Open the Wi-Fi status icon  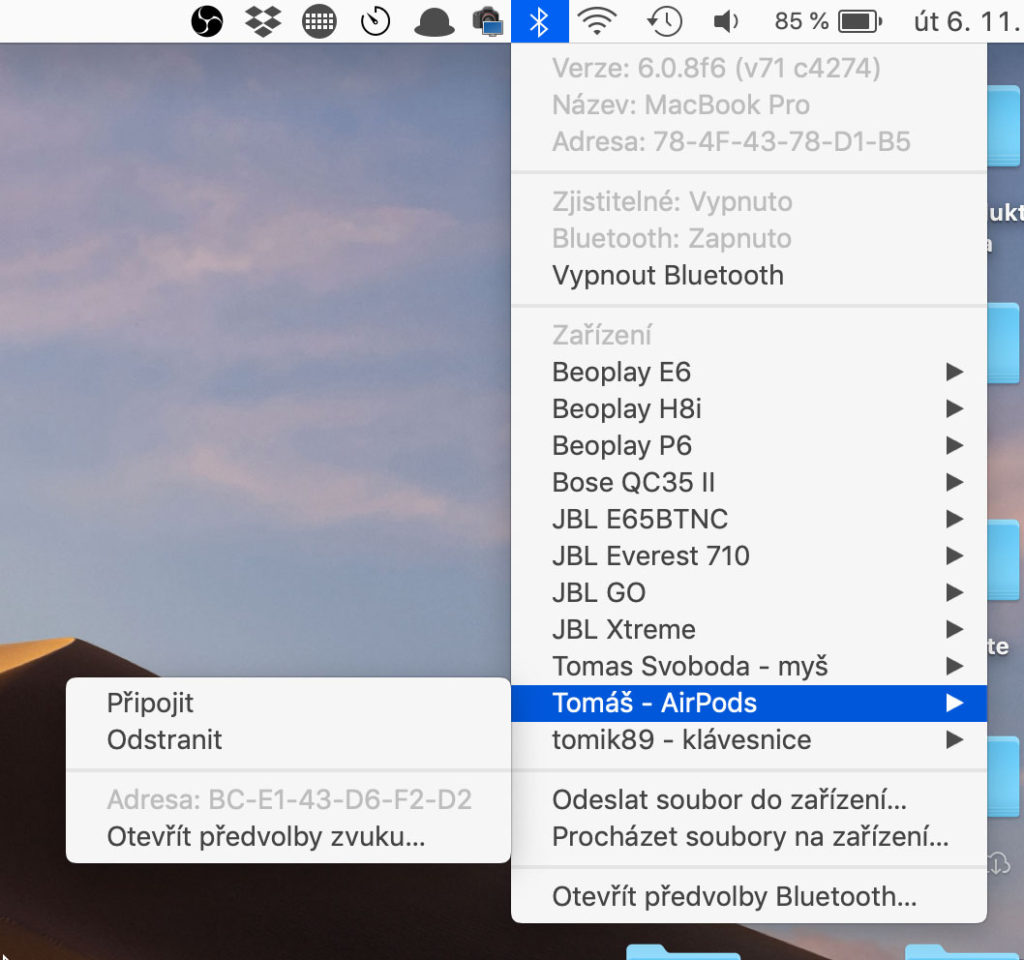598,20
